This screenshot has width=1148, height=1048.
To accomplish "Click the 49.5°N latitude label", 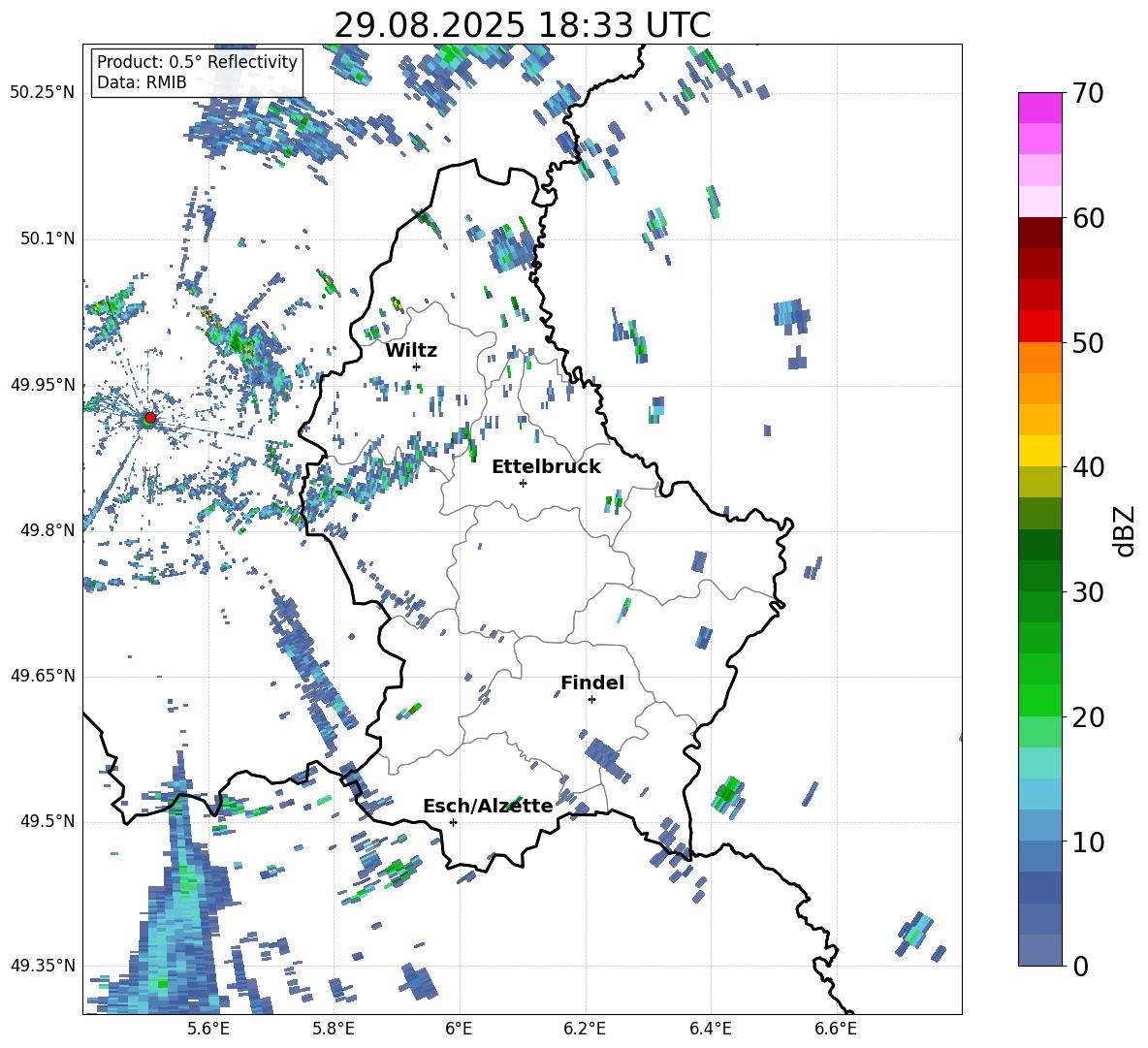I will [48, 821].
